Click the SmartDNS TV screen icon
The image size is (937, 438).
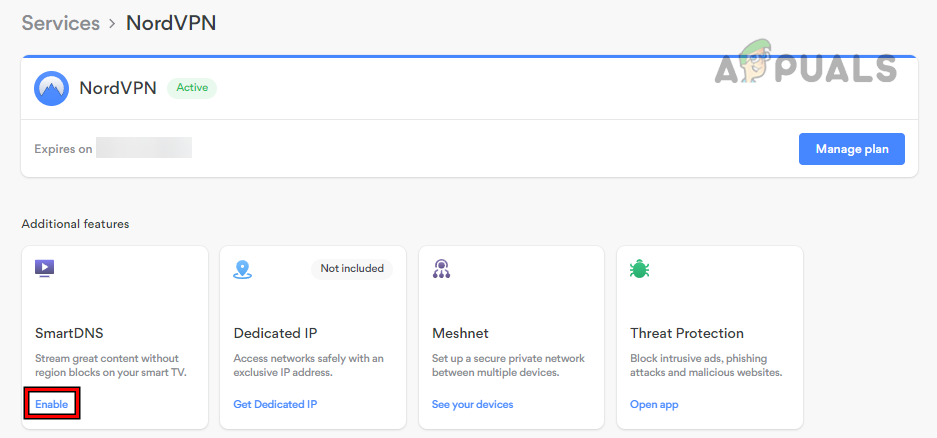point(44,268)
